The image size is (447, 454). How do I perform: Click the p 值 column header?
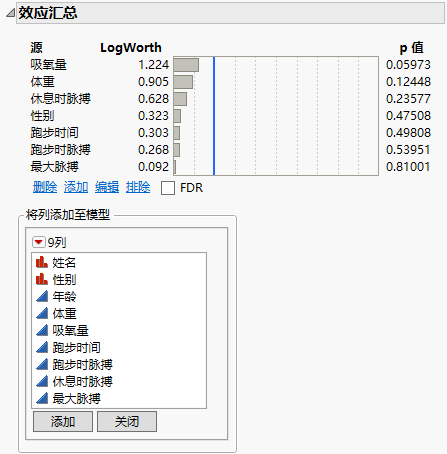(412, 48)
